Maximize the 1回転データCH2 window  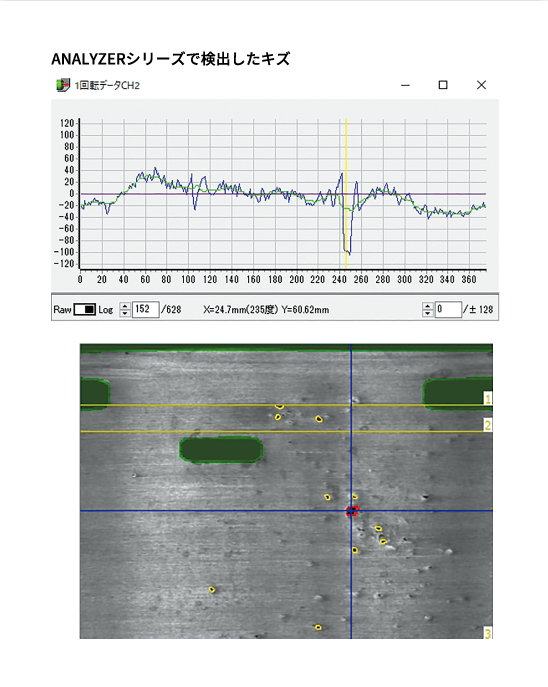tap(443, 85)
